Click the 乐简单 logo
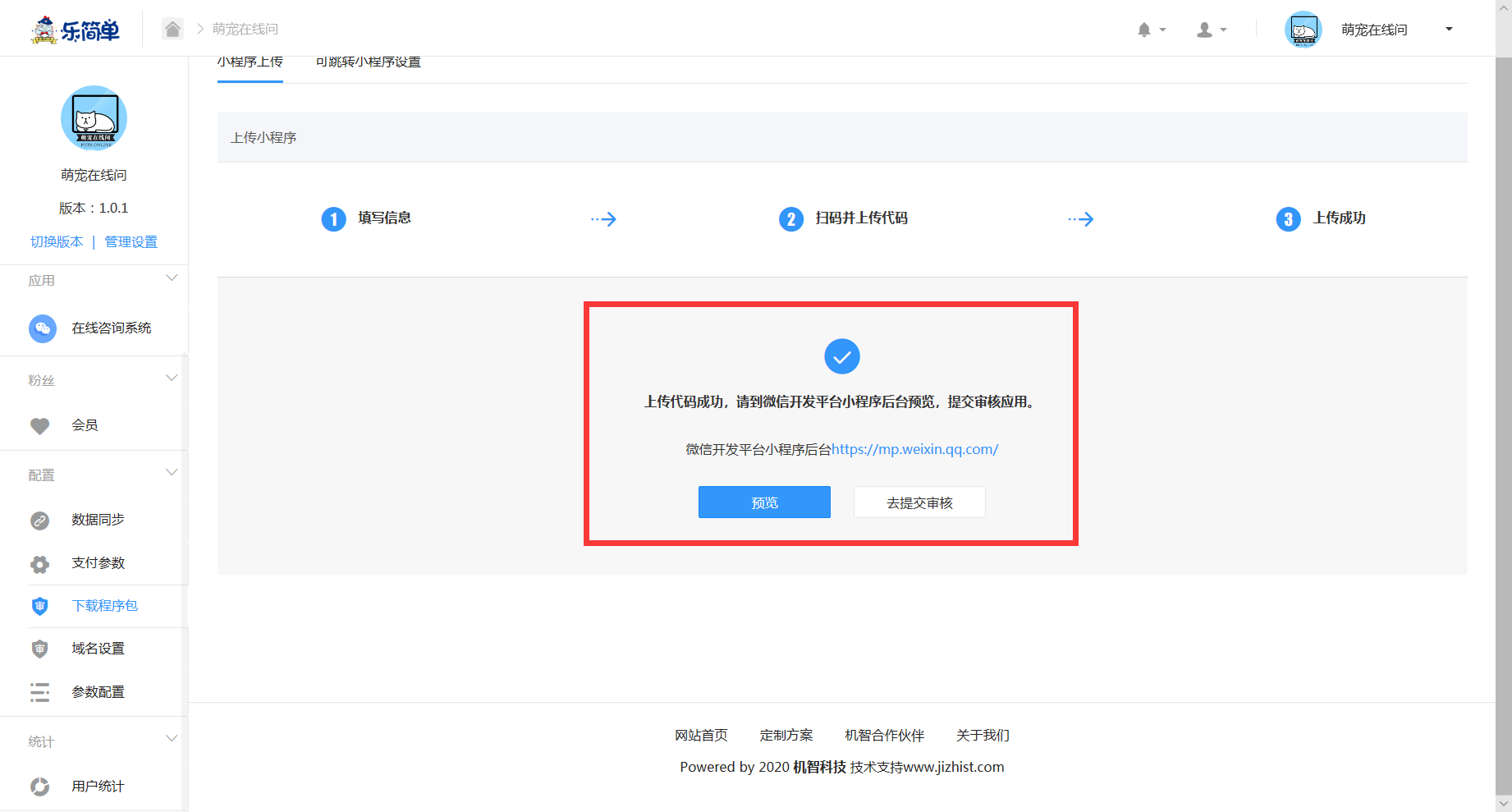The width and height of the screenshot is (1512, 812). [x=76, y=30]
